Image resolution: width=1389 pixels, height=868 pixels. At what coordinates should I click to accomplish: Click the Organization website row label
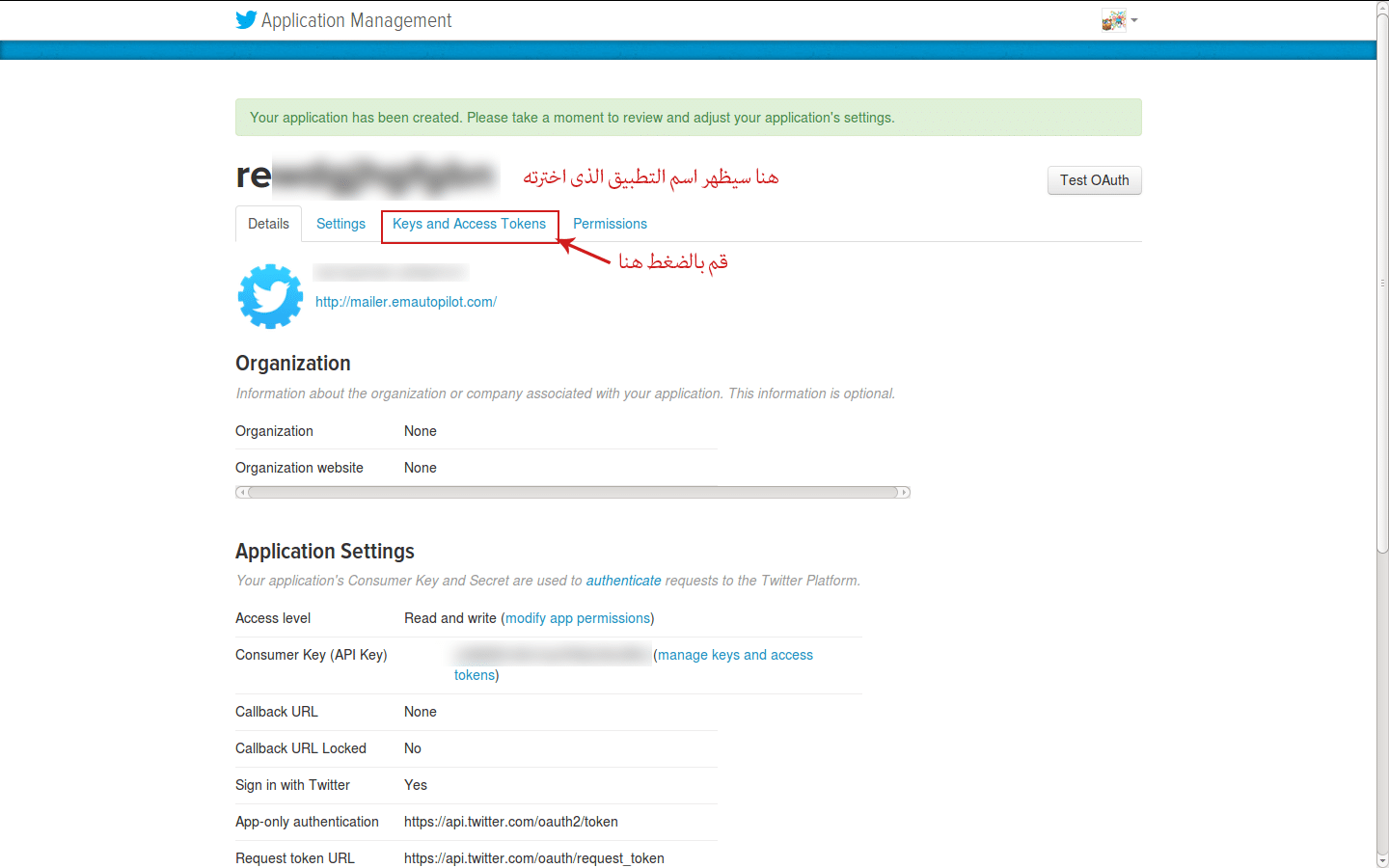click(x=299, y=468)
